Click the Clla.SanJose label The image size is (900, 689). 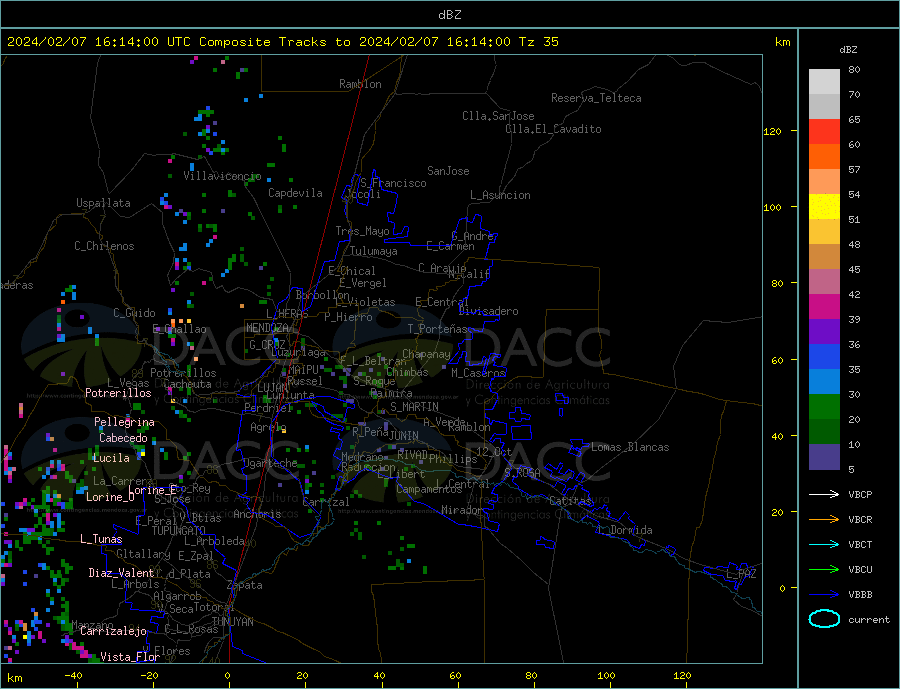[x=498, y=116]
